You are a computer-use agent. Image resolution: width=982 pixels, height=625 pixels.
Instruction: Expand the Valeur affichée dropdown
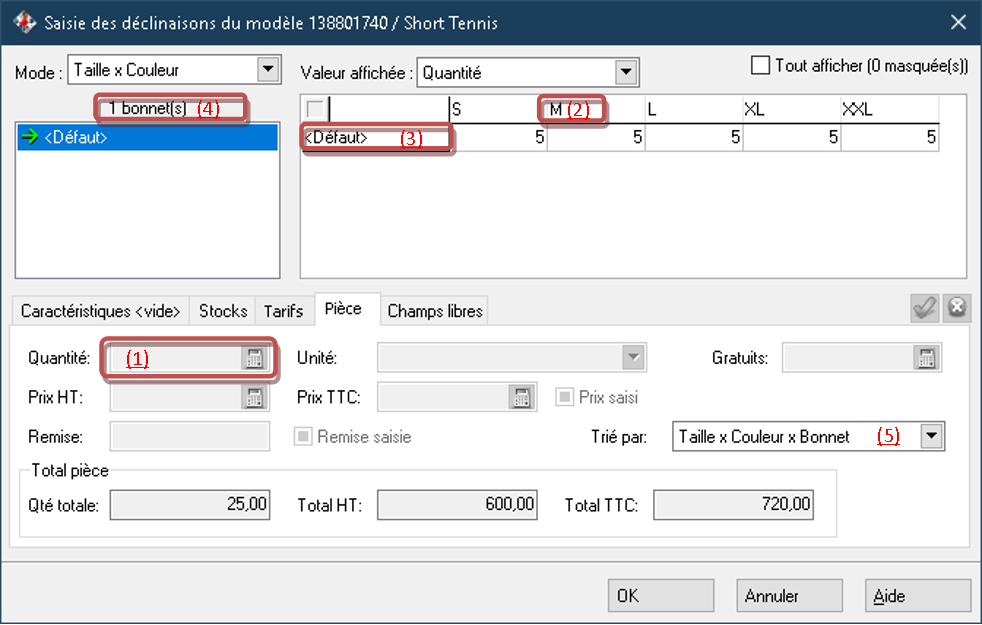click(x=626, y=71)
